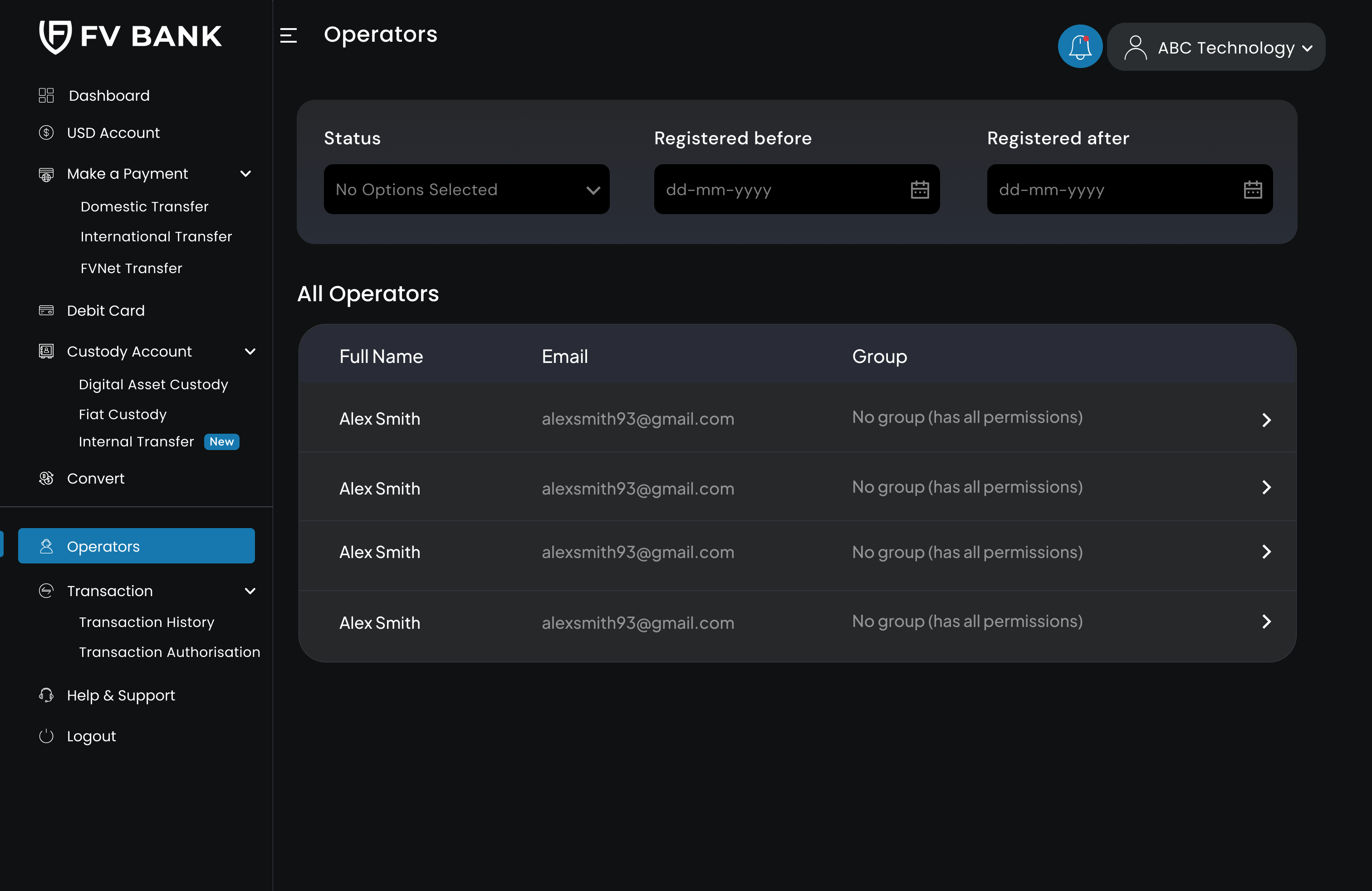The width and height of the screenshot is (1372, 891).
Task: Click the FV Bank shield logo
Action: point(55,37)
